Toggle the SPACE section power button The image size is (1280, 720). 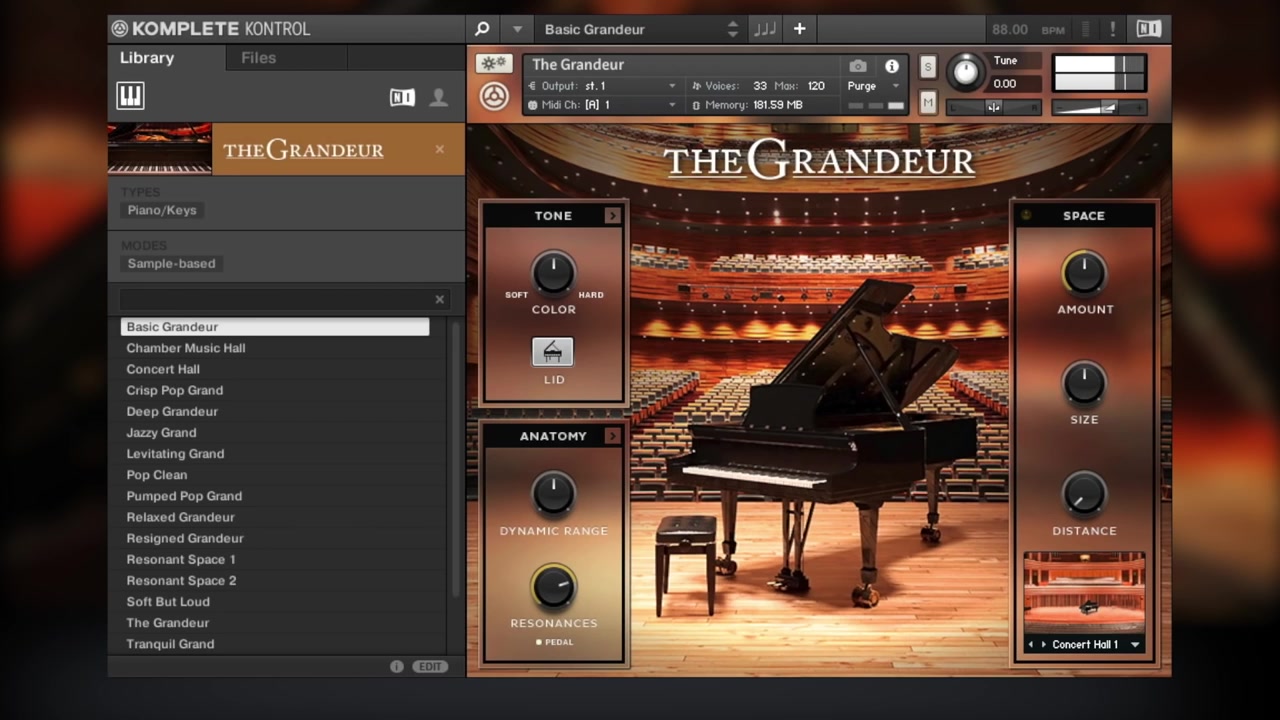pyautogui.click(x=1026, y=215)
